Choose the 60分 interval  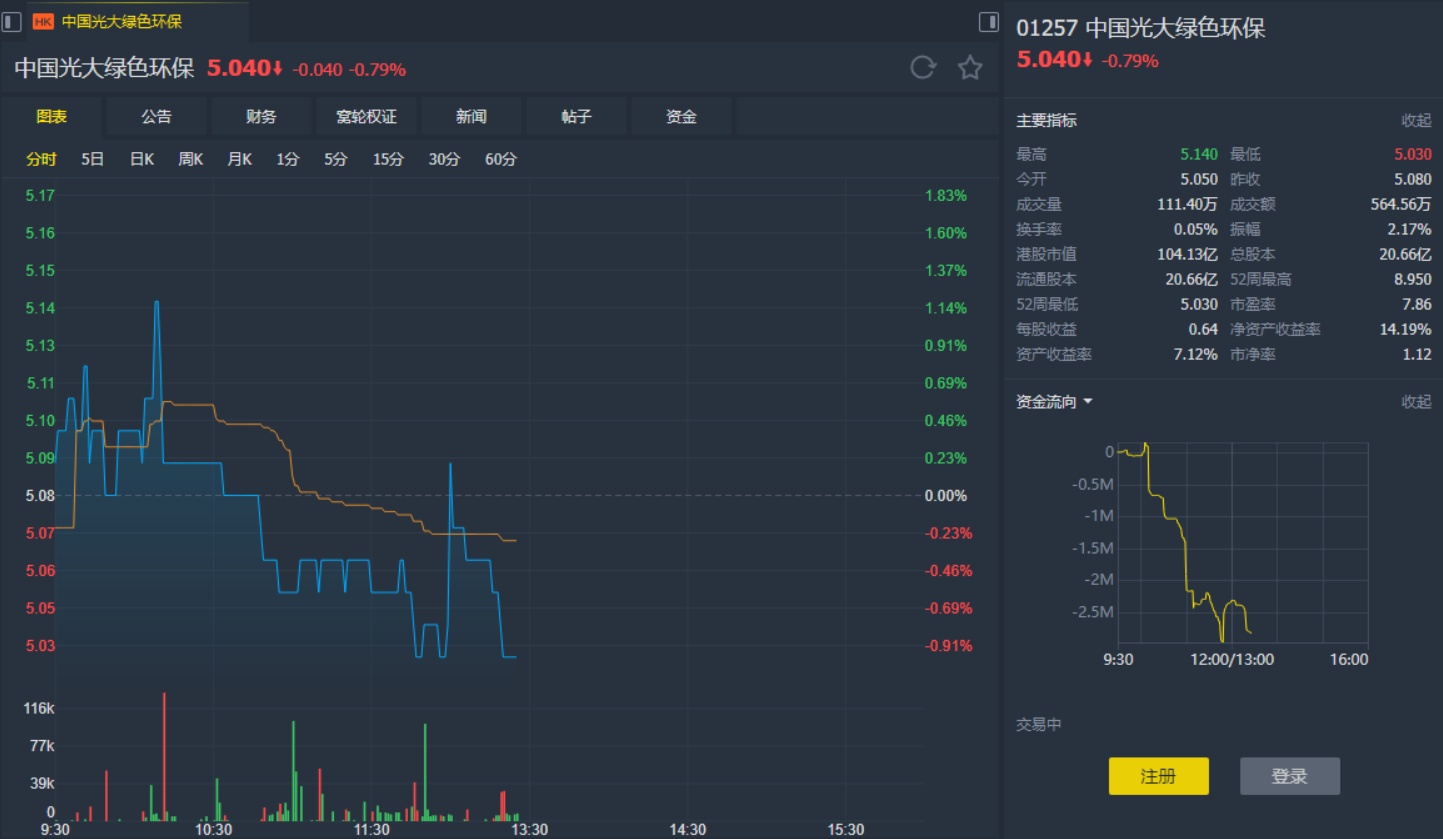click(x=501, y=159)
